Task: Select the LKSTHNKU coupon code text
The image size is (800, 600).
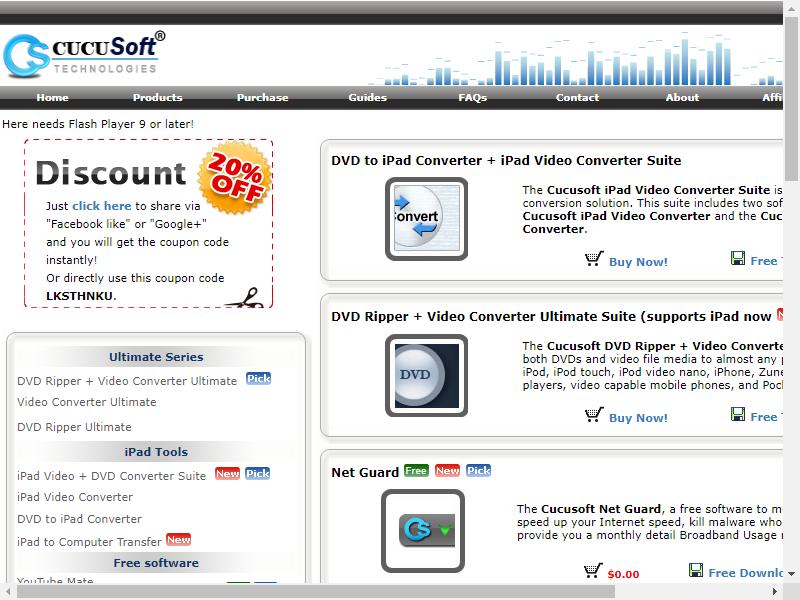Action: [x=80, y=296]
